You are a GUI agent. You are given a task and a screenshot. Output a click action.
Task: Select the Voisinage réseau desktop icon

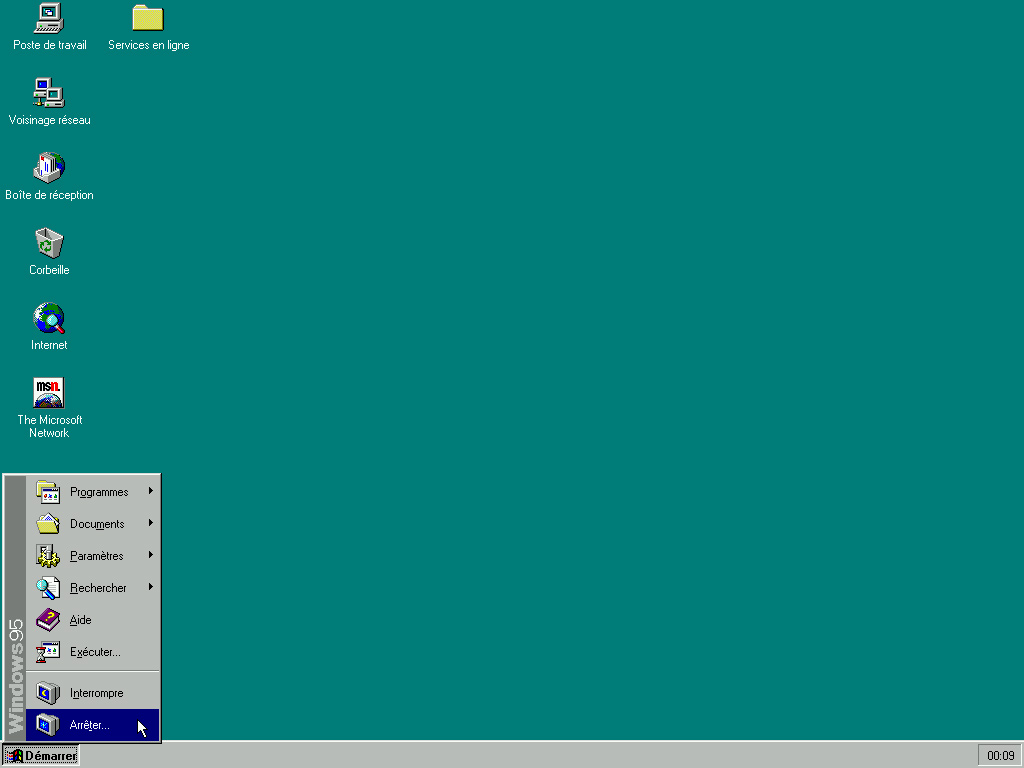tap(49, 93)
